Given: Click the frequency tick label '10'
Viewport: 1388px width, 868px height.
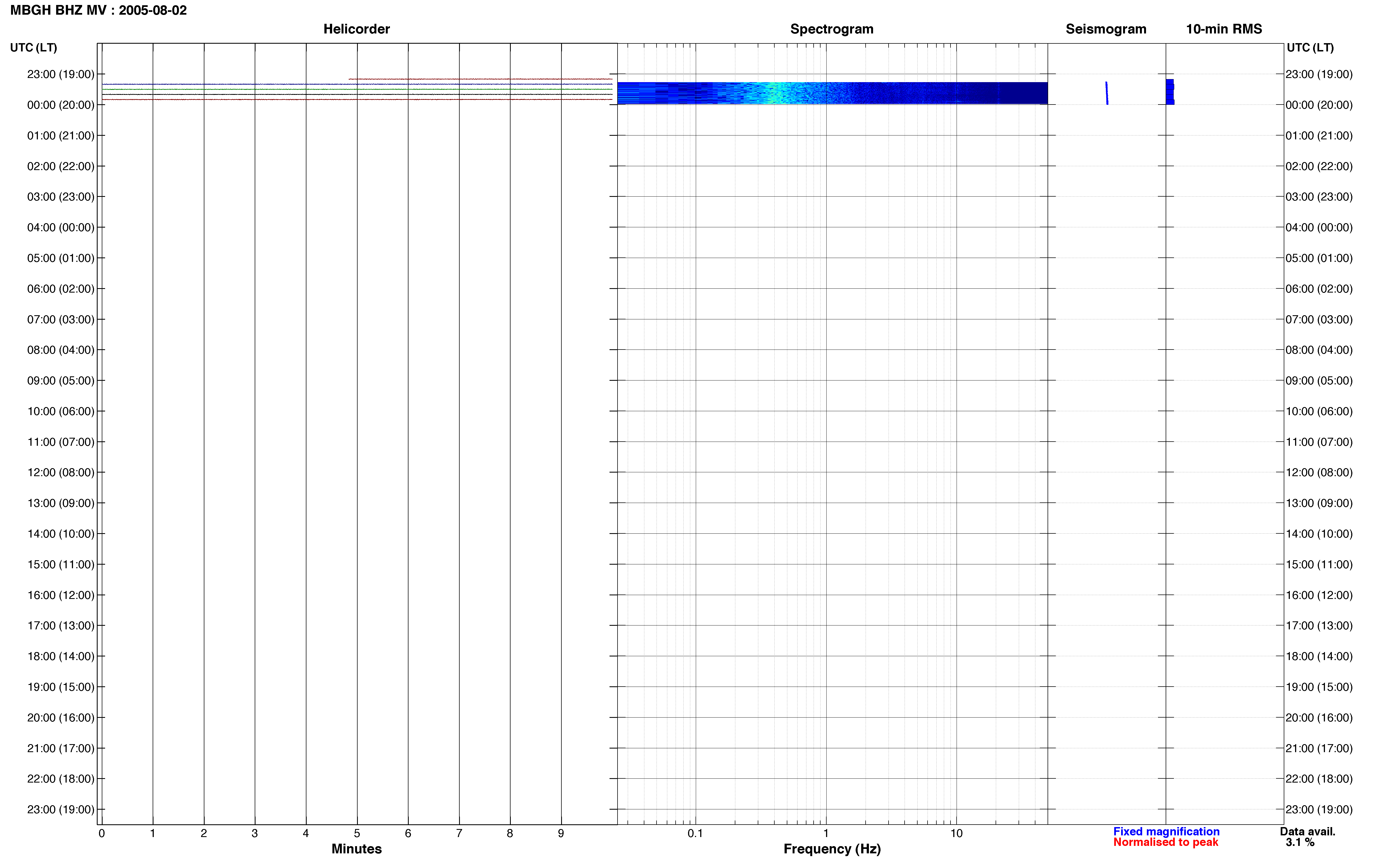Looking at the screenshot, I should 956,833.
